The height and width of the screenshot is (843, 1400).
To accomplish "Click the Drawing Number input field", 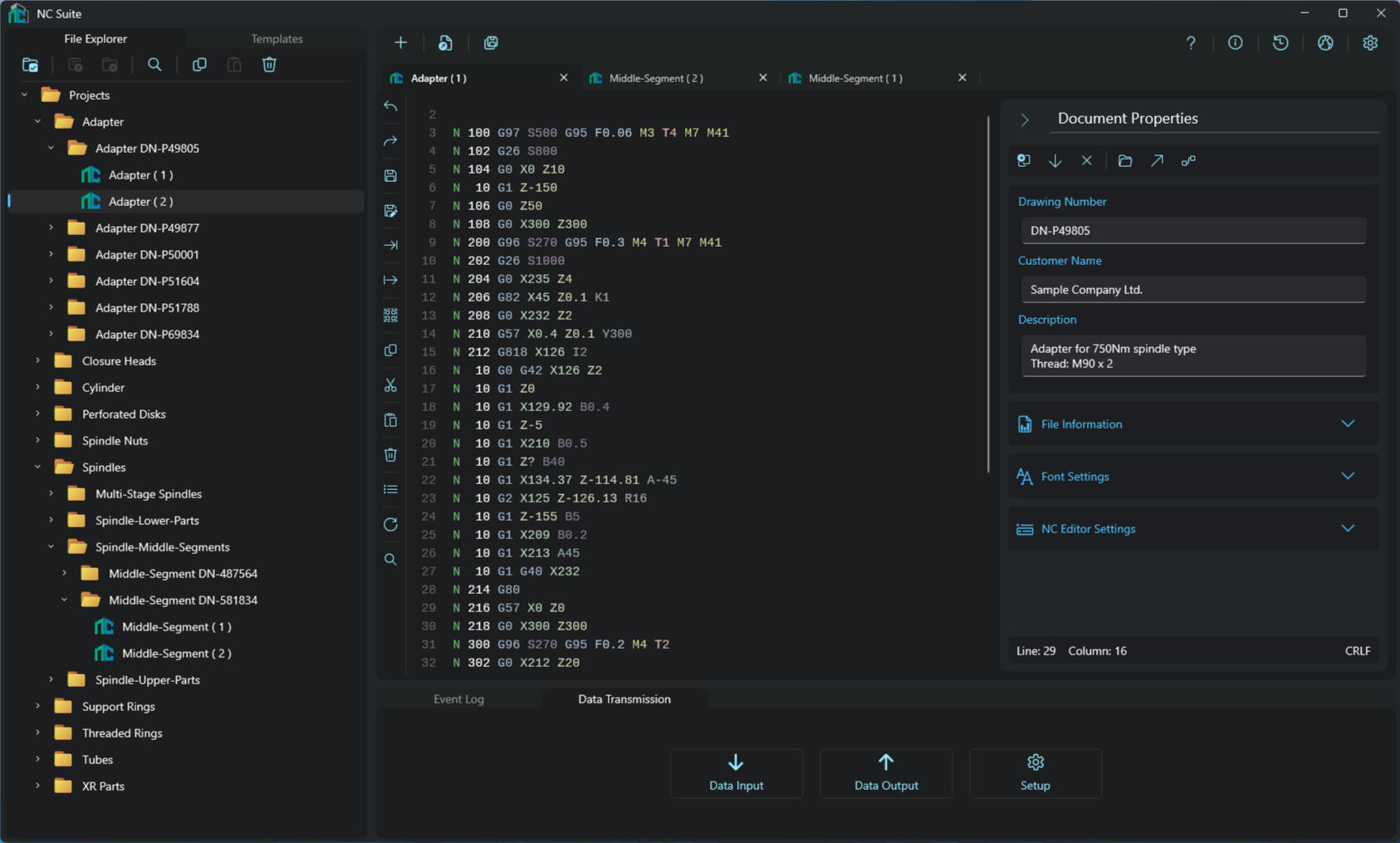I will pos(1192,231).
